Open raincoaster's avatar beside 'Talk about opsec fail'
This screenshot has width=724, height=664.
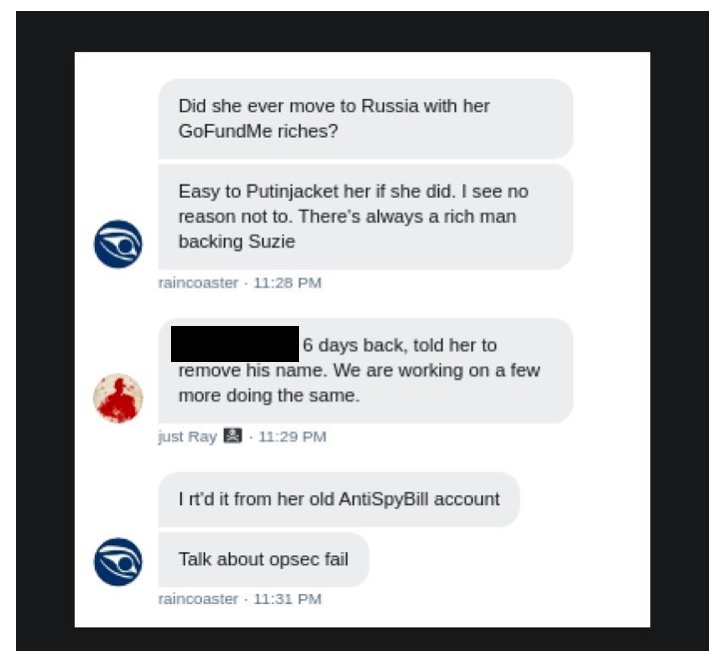[118, 561]
